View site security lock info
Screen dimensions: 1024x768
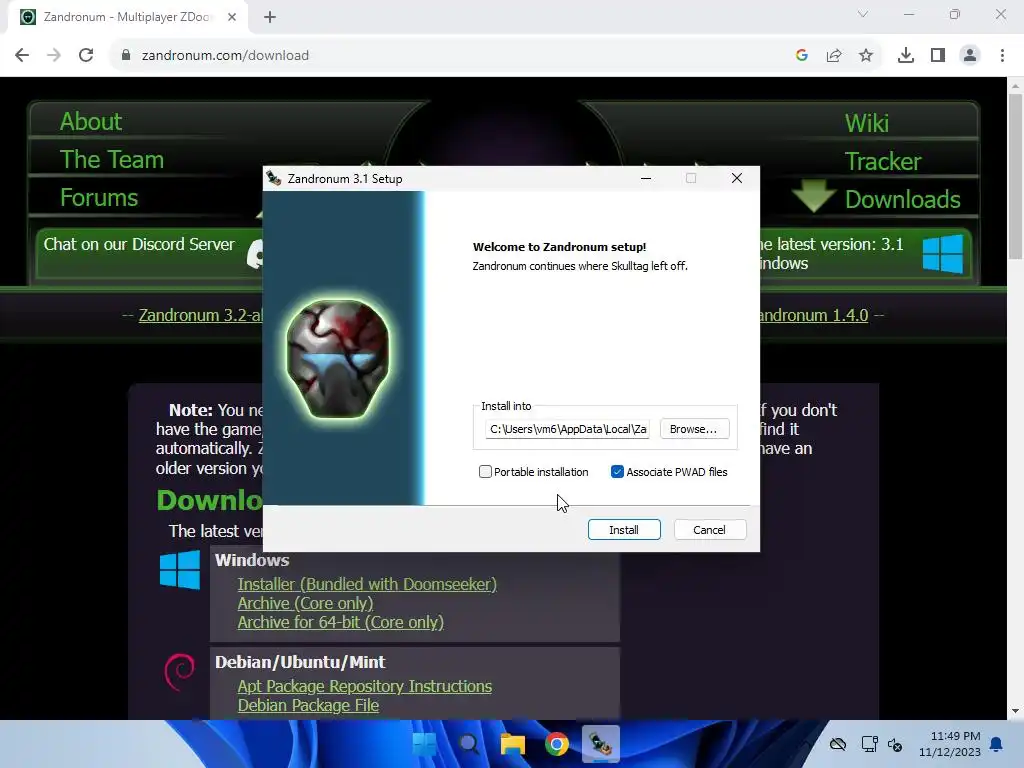tap(126, 55)
